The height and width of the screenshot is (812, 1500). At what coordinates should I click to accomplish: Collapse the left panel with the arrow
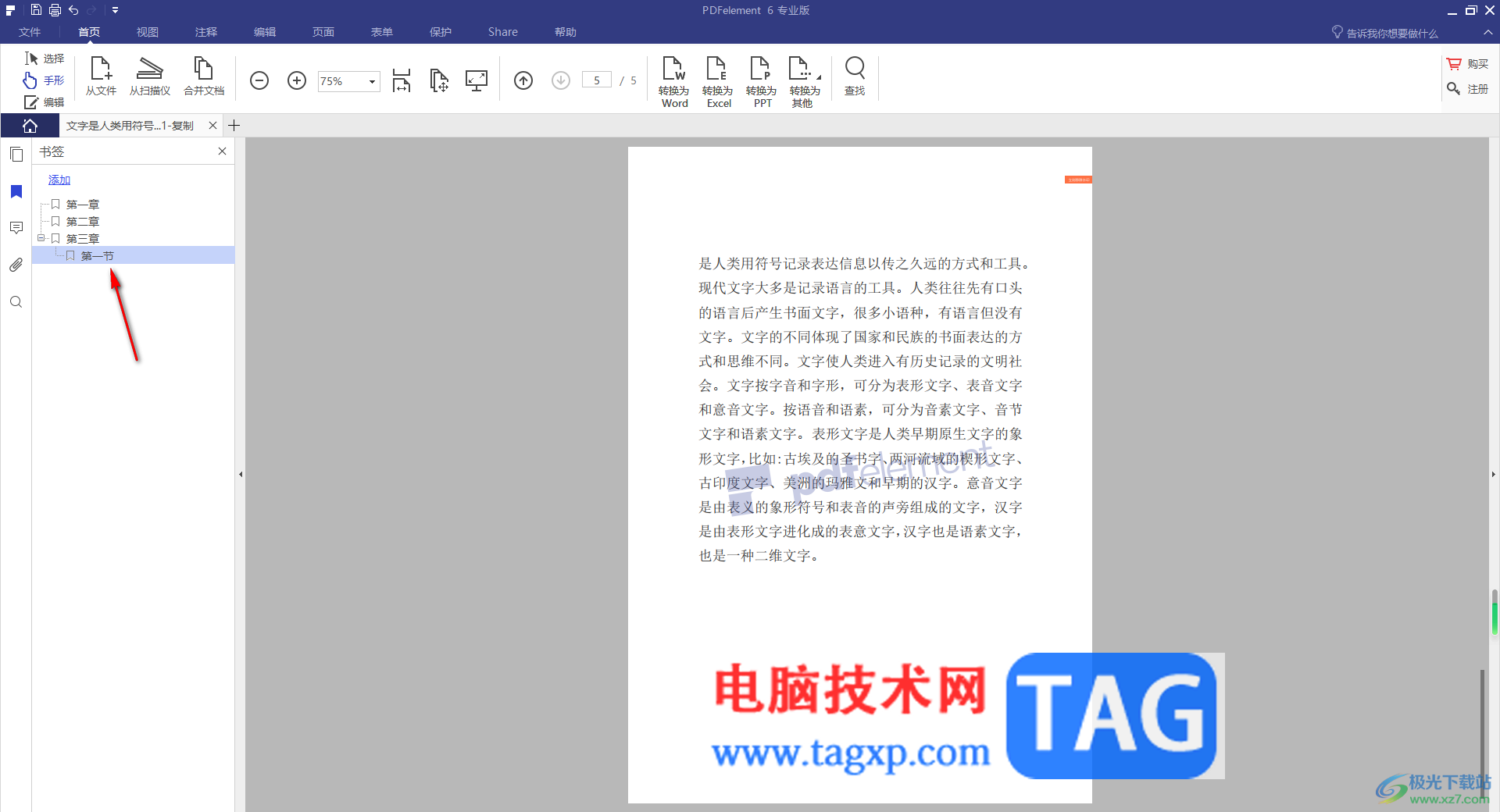tap(241, 474)
